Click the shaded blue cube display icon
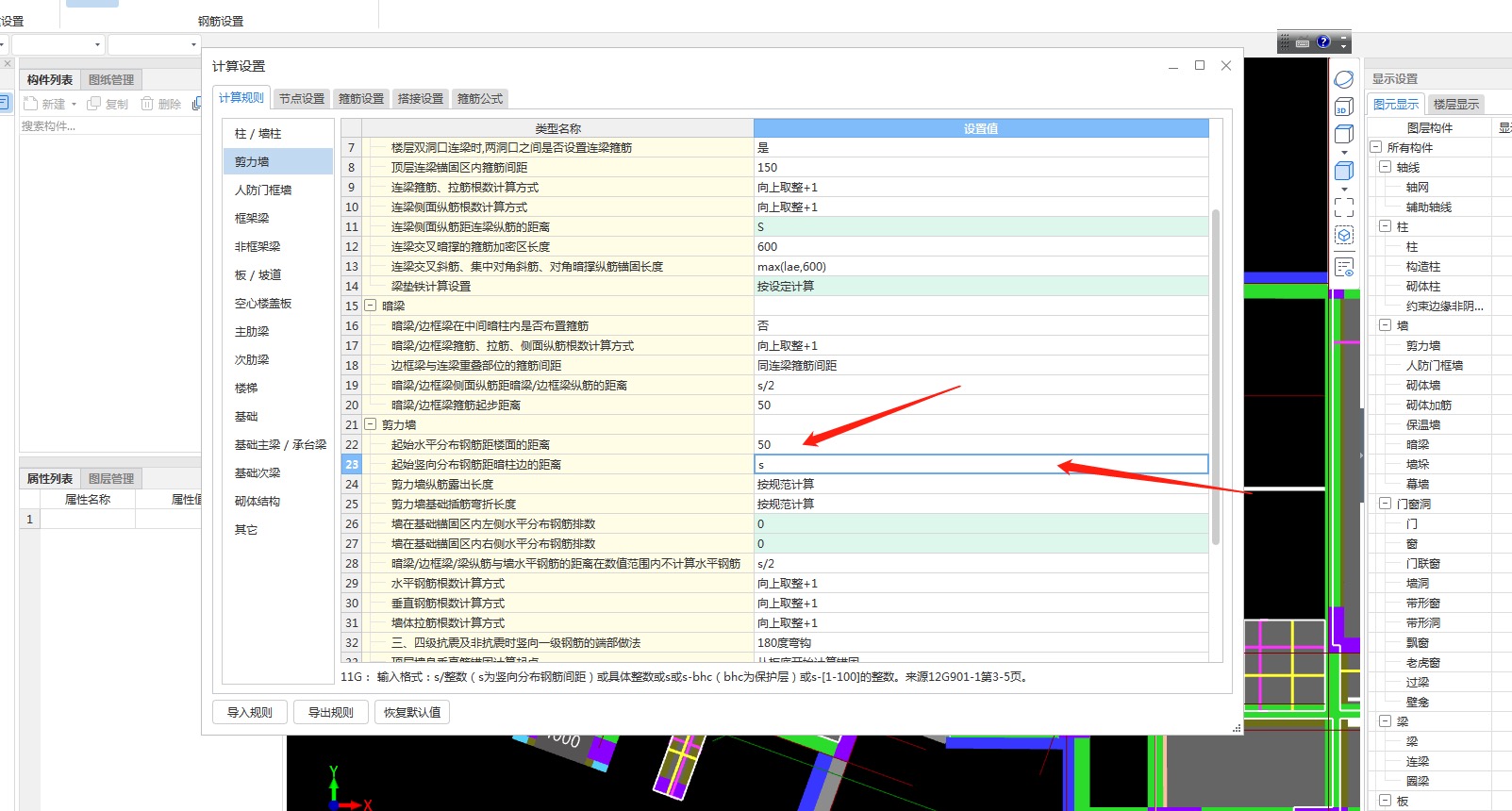The image size is (1512, 811). [1344, 171]
